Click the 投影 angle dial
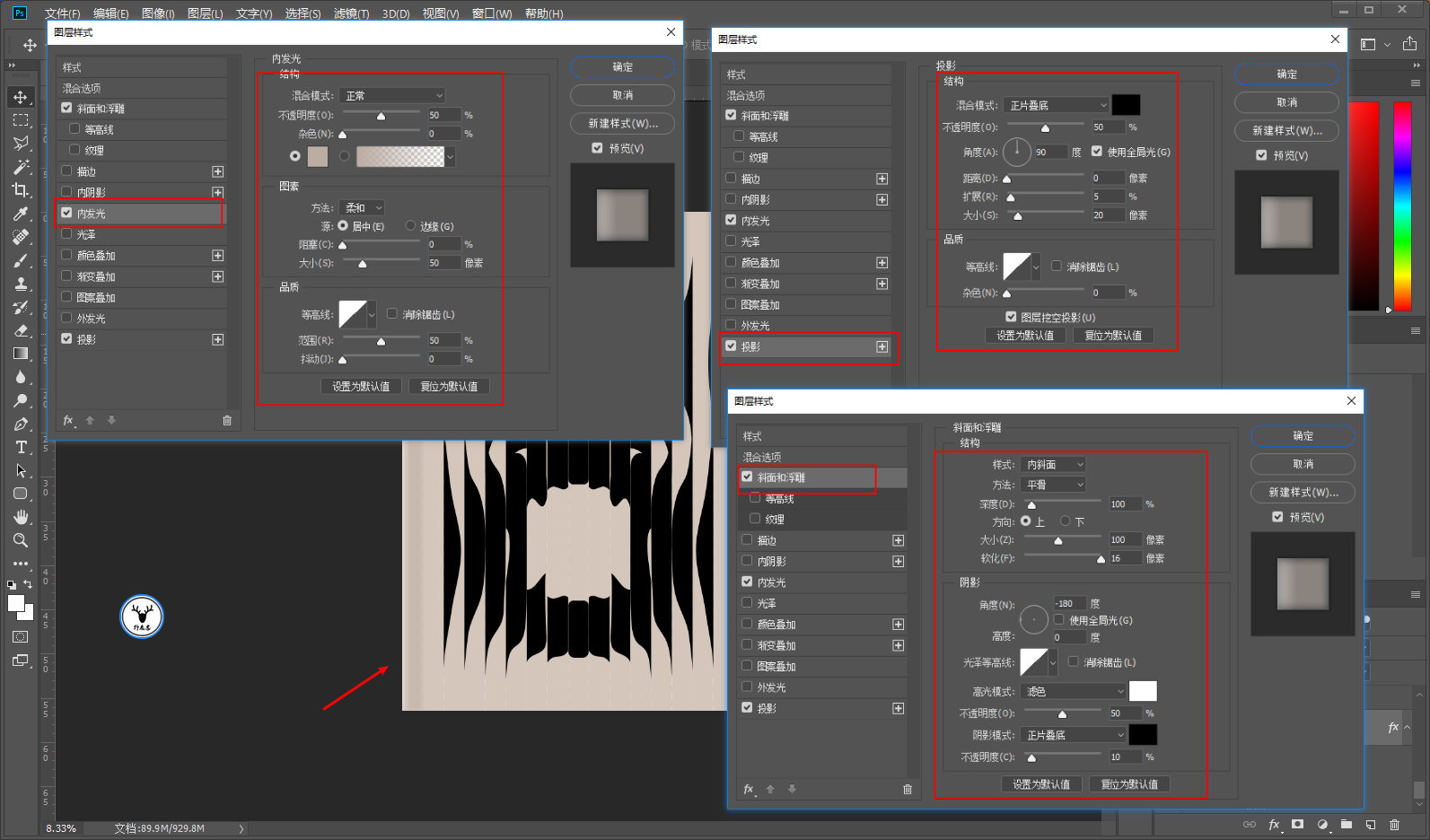The height and width of the screenshot is (840, 1430). point(1016,152)
